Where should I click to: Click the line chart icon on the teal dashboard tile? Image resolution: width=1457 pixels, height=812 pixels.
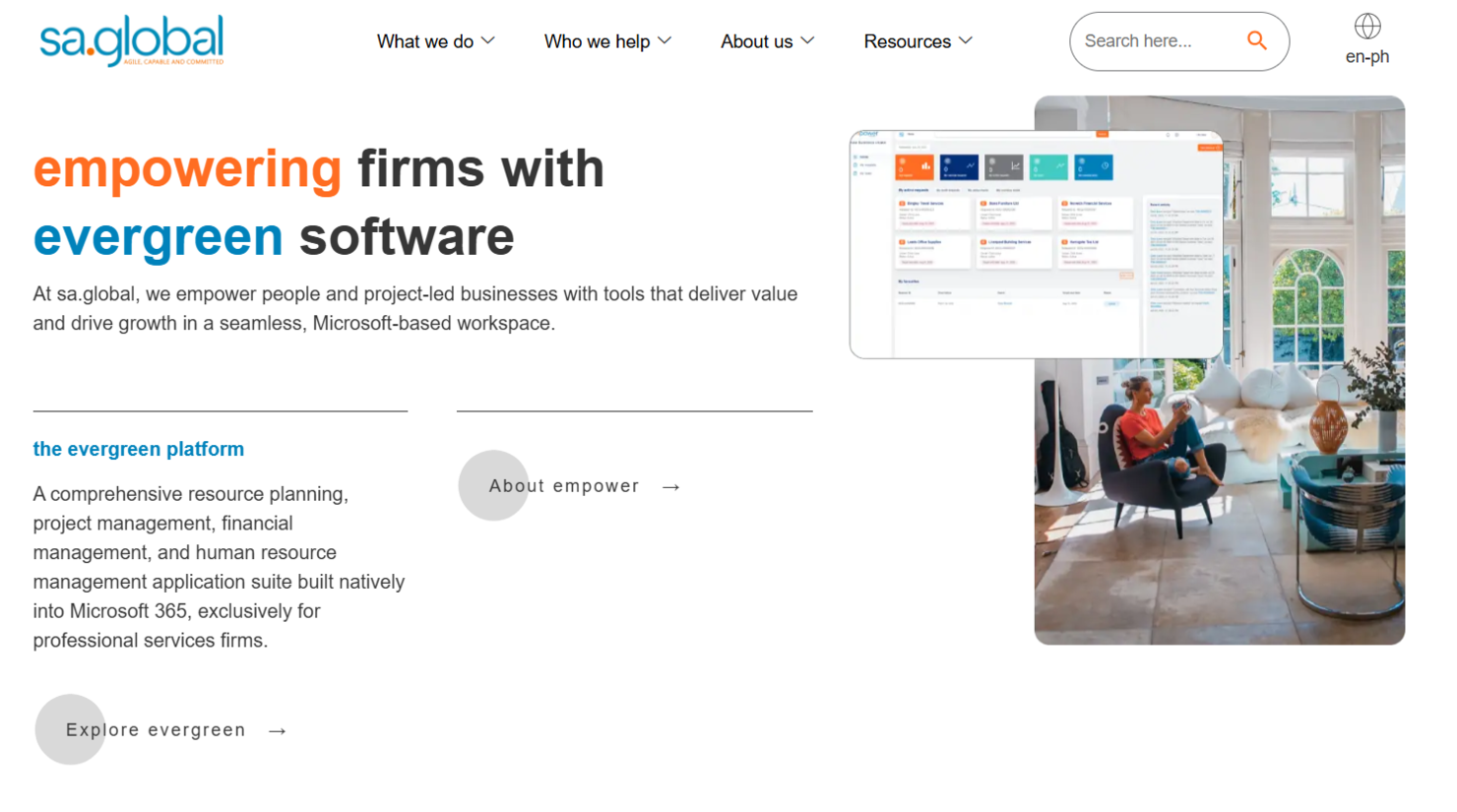[x=1059, y=166]
